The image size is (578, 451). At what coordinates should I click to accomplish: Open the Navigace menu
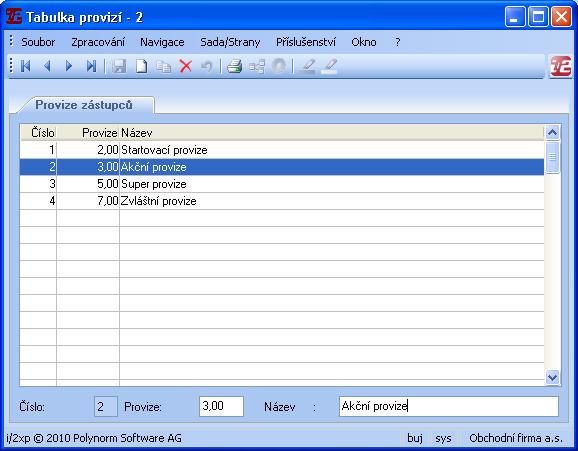162,42
